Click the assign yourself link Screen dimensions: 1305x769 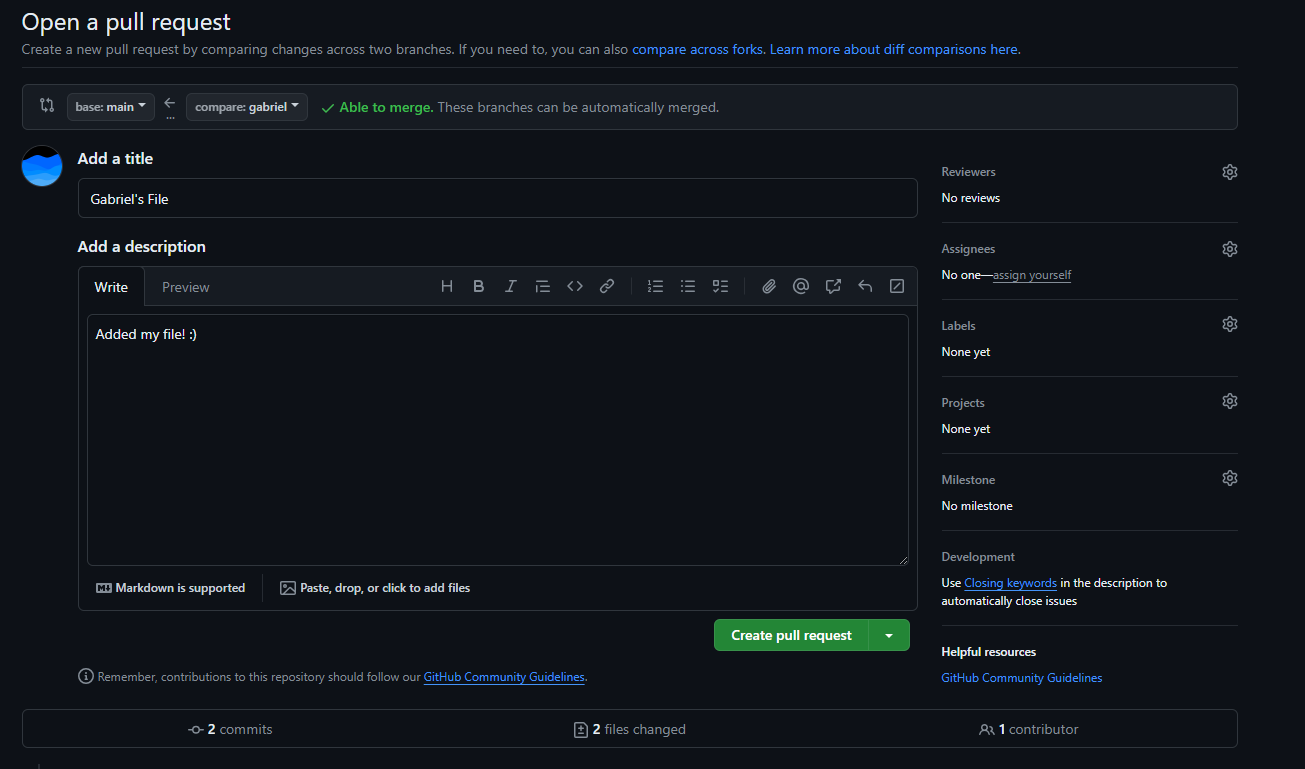click(1032, 275)
